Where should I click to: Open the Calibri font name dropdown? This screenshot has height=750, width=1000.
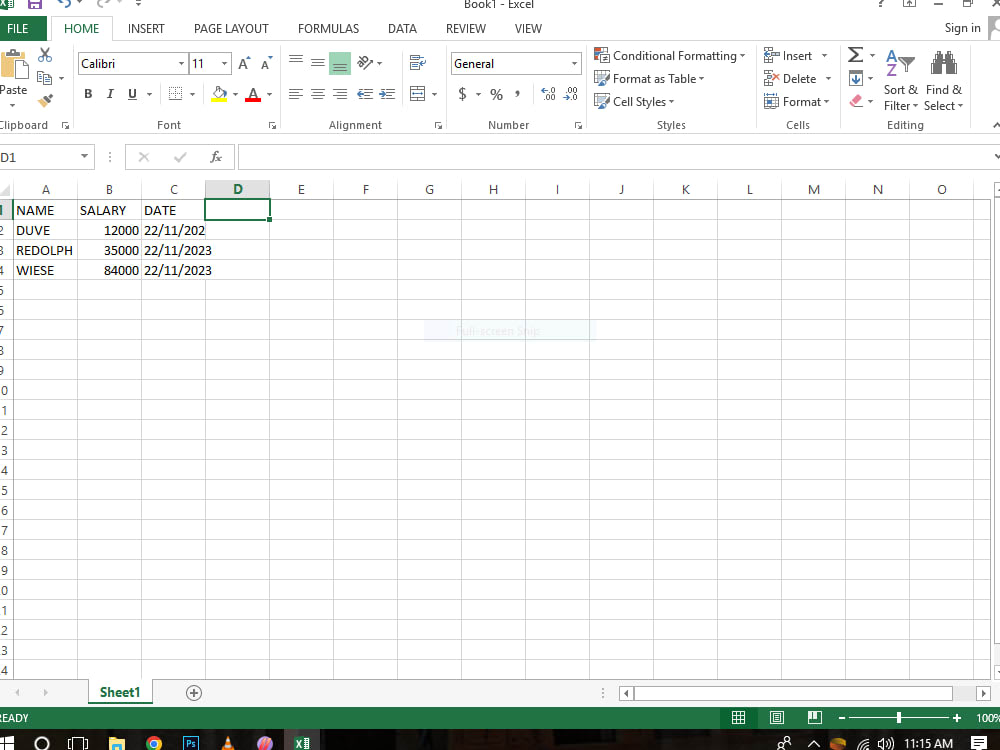click(181, 64)
